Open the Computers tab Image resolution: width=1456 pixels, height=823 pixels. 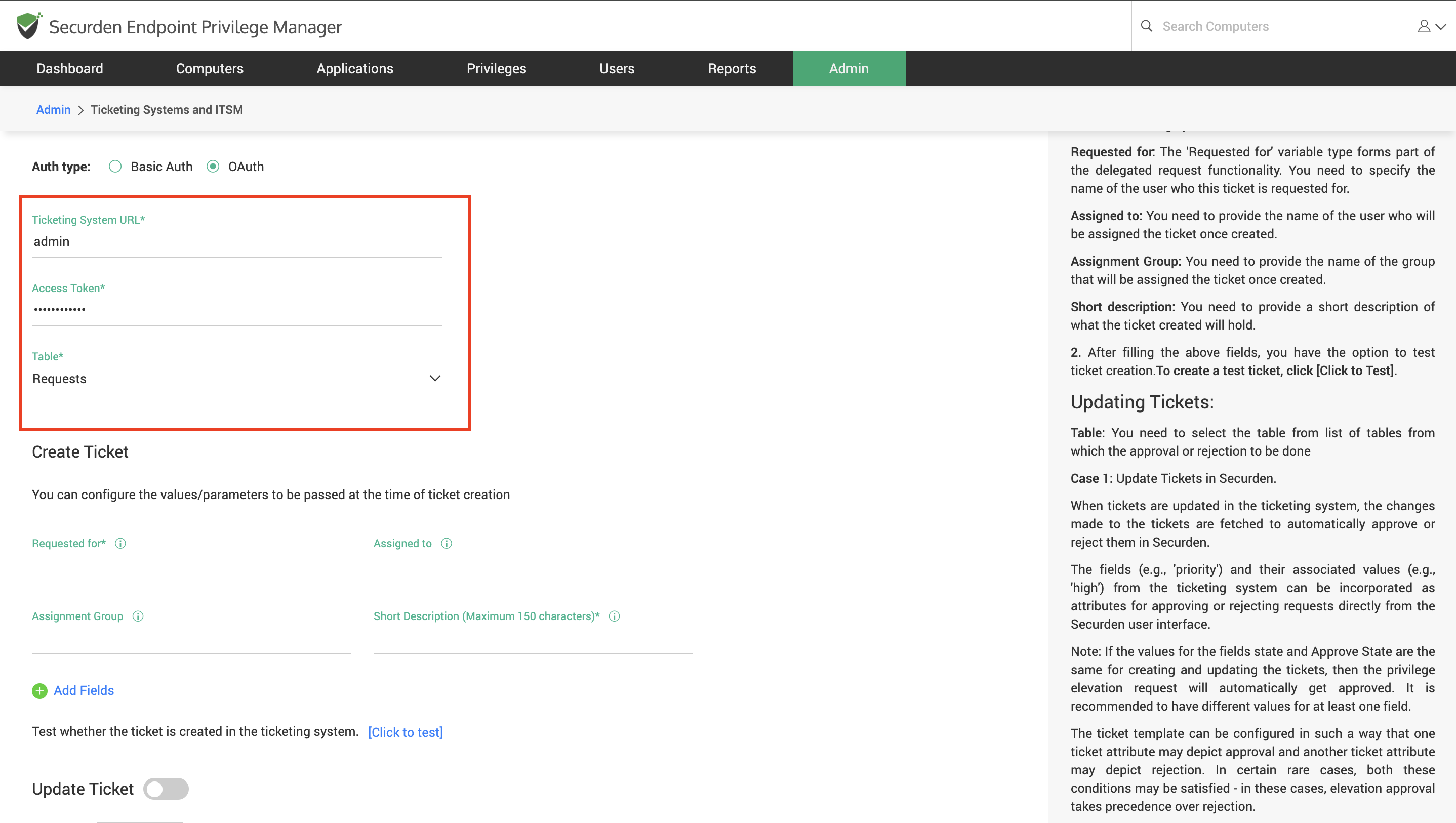[210, 68]
